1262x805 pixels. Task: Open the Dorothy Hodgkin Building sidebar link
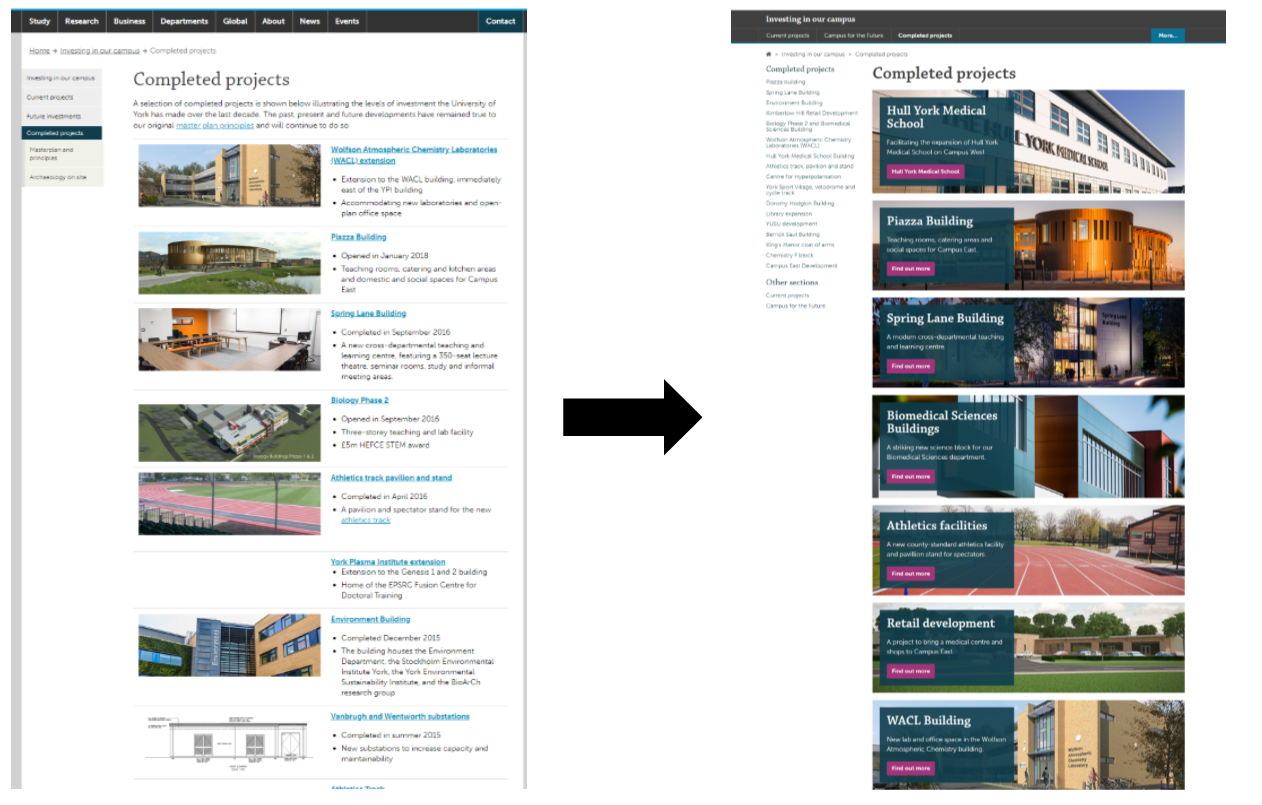pyautogui.click(x=800, y=203)
